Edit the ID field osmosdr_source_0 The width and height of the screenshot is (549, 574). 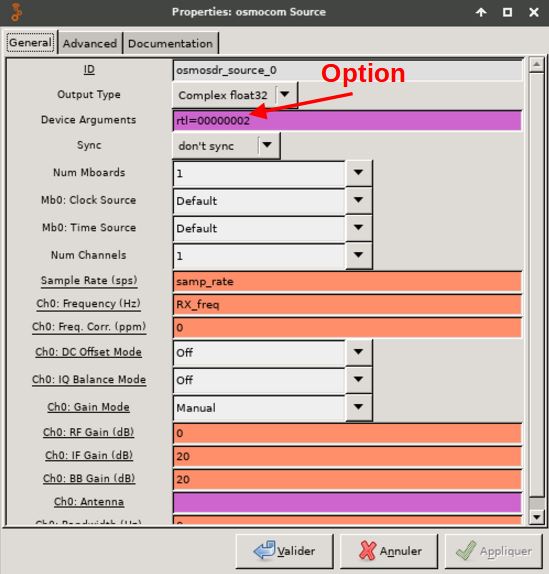coord(347,70)
